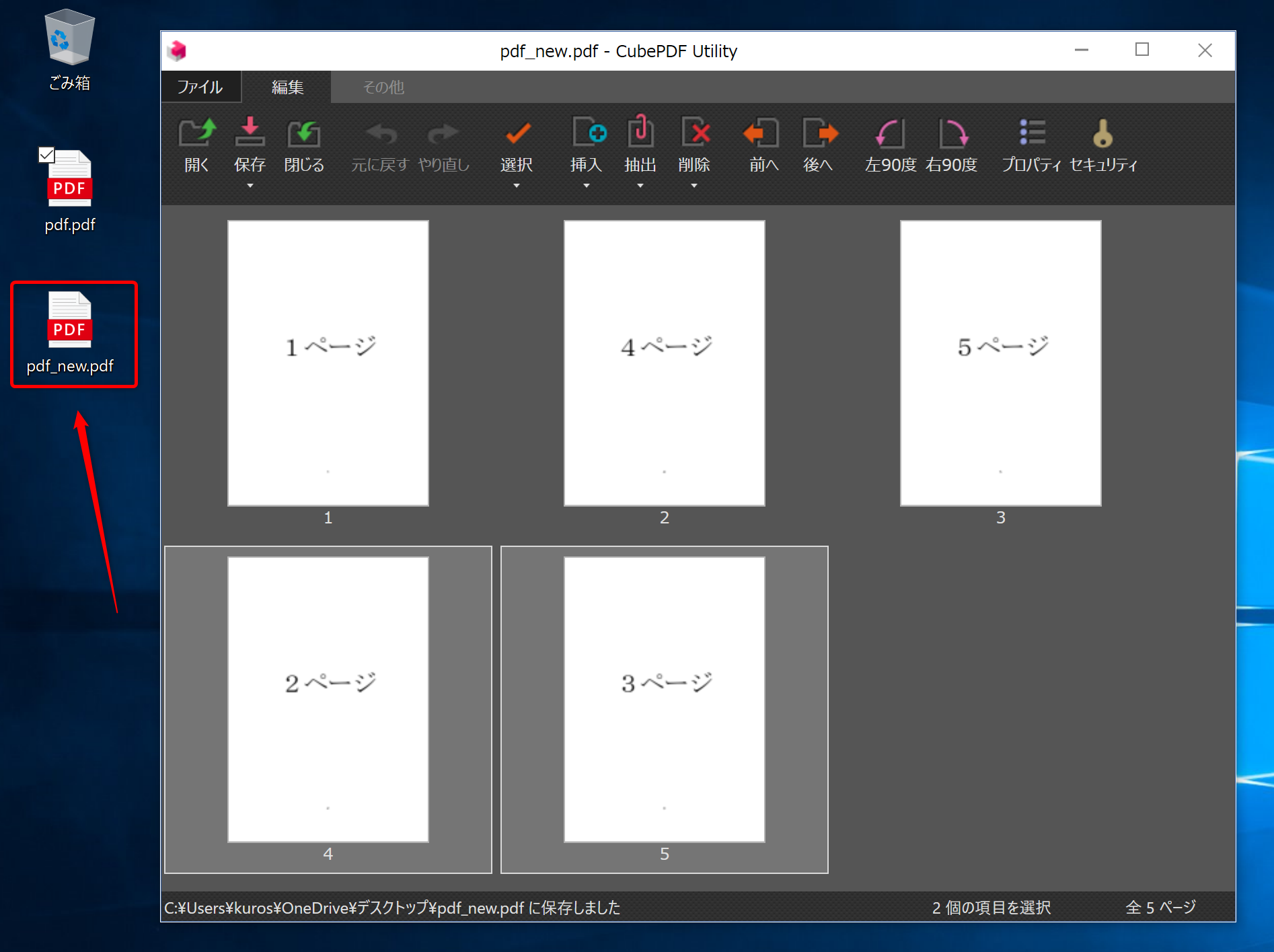Select the thumbnail showing 4ページ

[x=664, y=363]
